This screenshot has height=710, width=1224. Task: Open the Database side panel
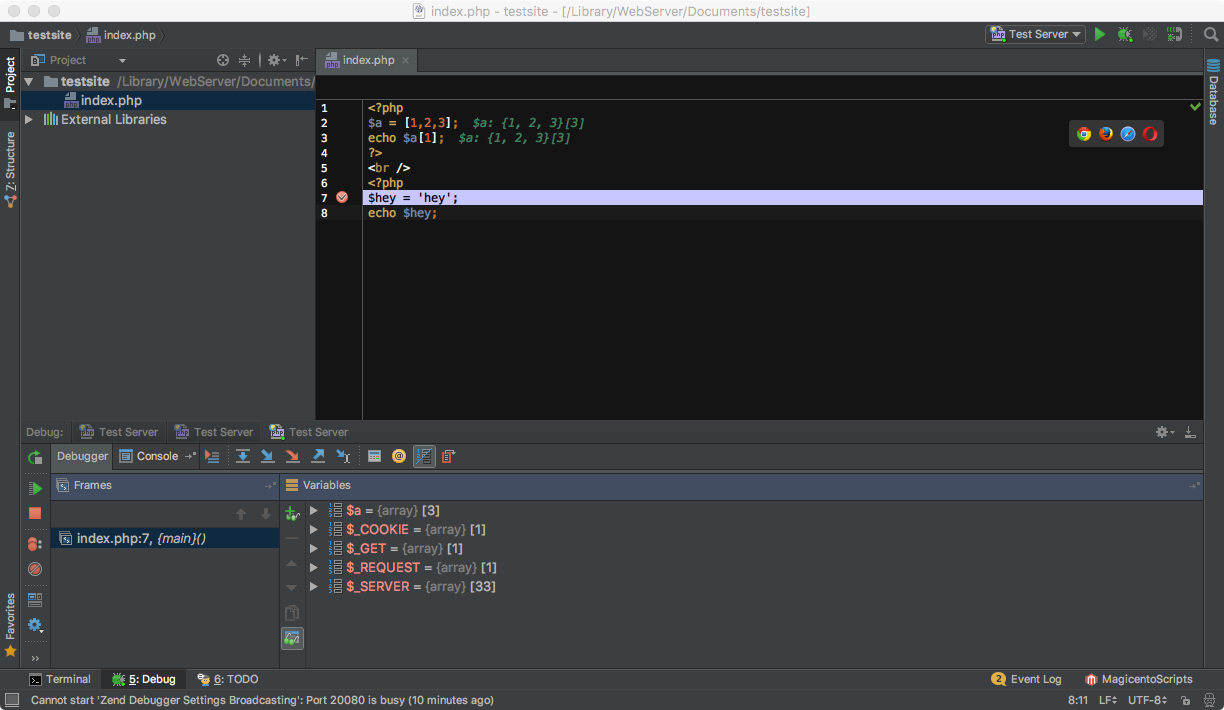click(1213, 98)
